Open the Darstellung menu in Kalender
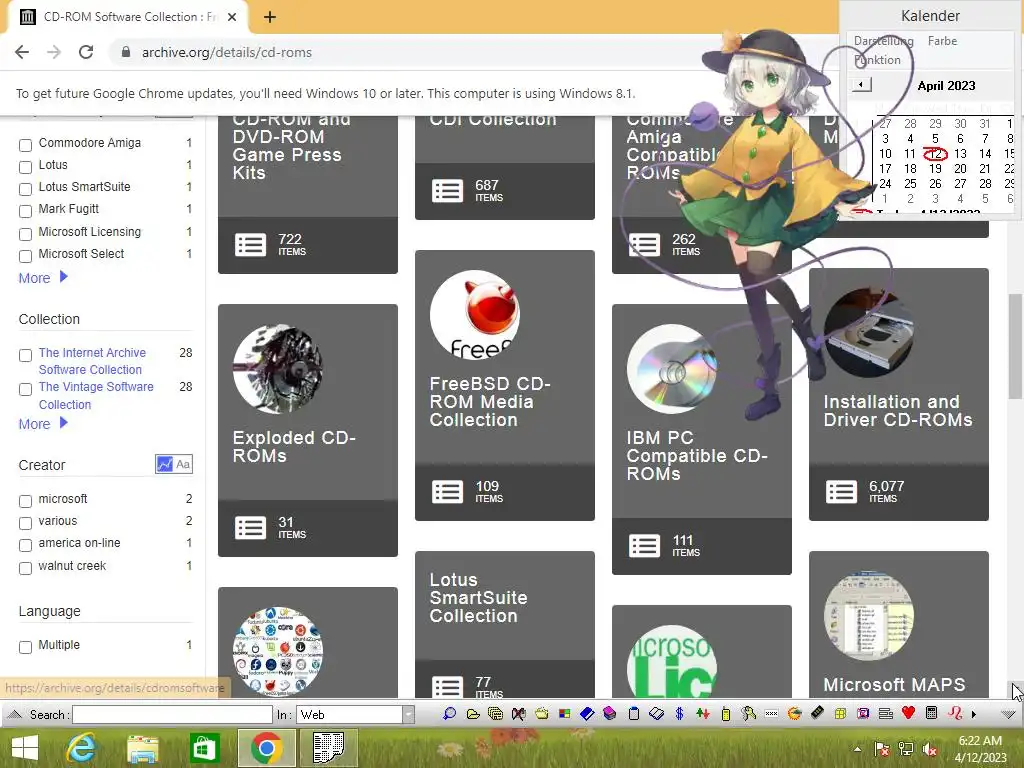 click(884, 41)
